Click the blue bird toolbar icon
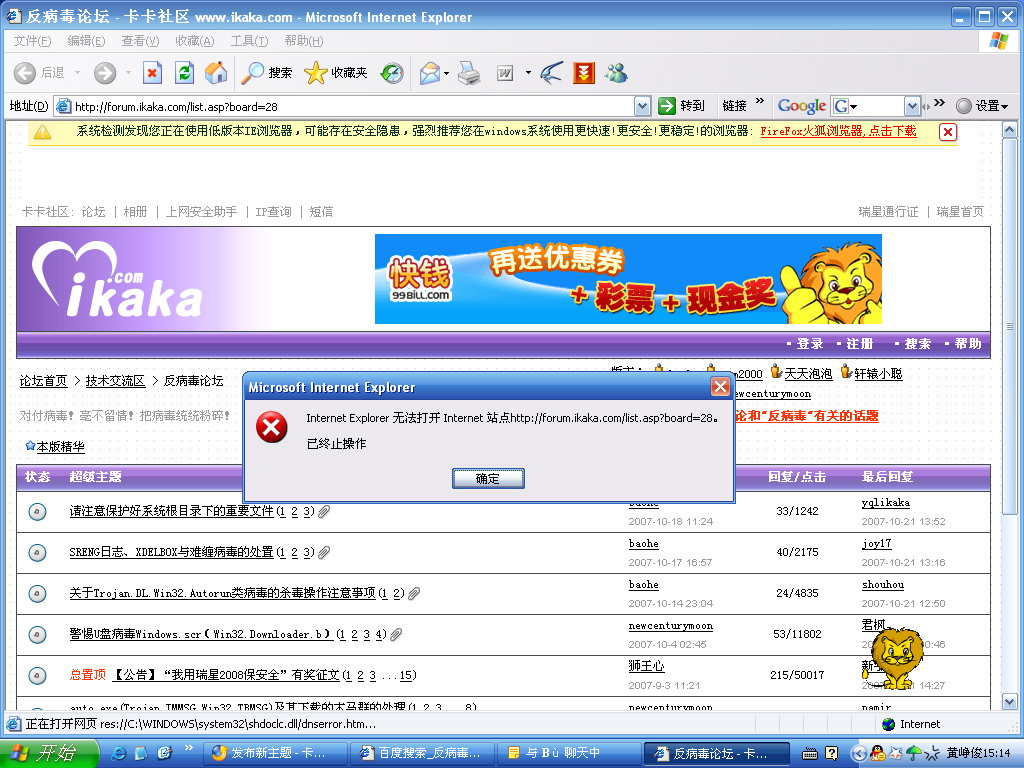 pyautogui.click(x=552, y=72)
